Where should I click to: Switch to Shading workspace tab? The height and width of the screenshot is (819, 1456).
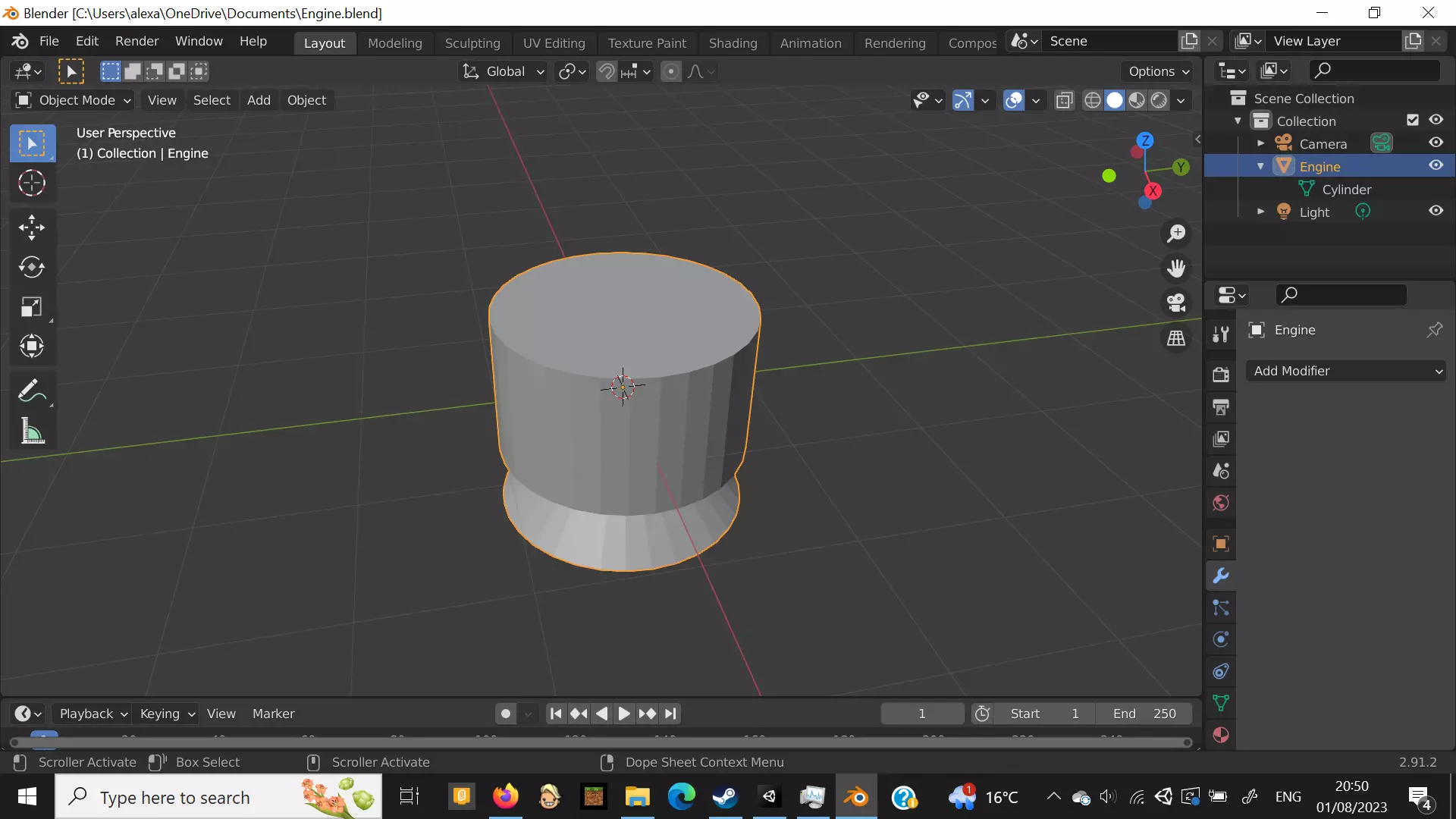click(733, 43)
